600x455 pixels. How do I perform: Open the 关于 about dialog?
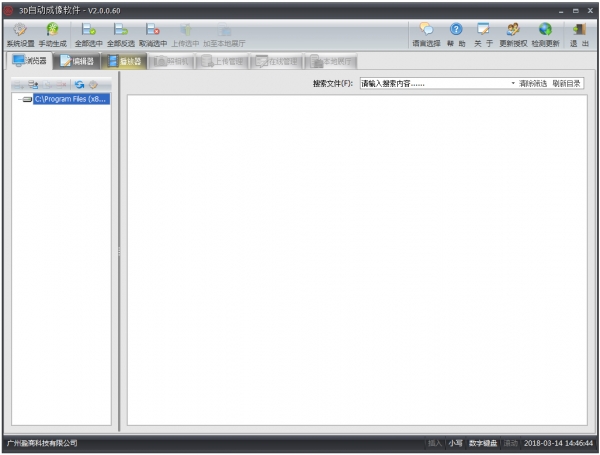tap(483, 35)
